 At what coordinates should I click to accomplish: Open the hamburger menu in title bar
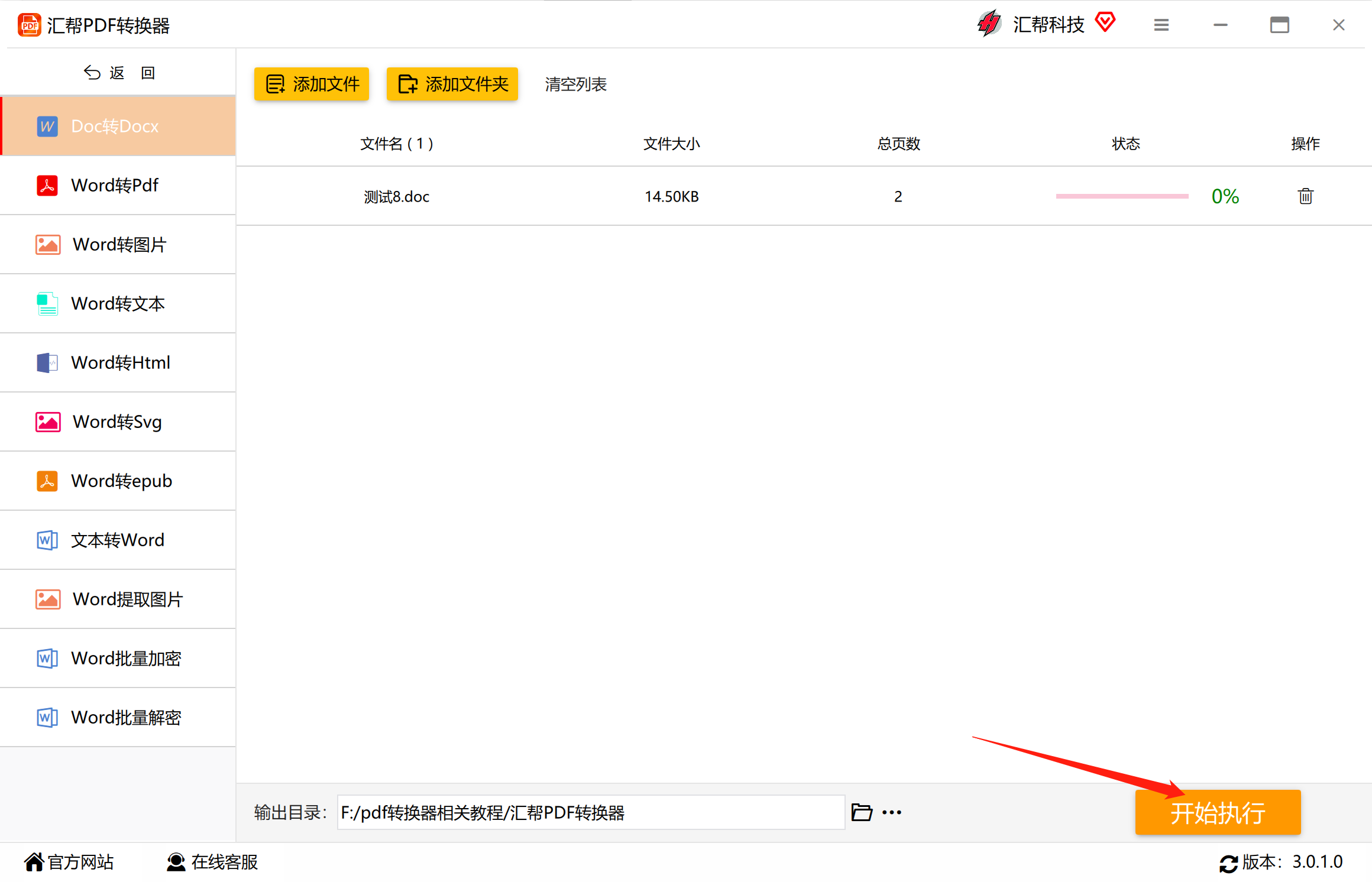(1161, 25)
